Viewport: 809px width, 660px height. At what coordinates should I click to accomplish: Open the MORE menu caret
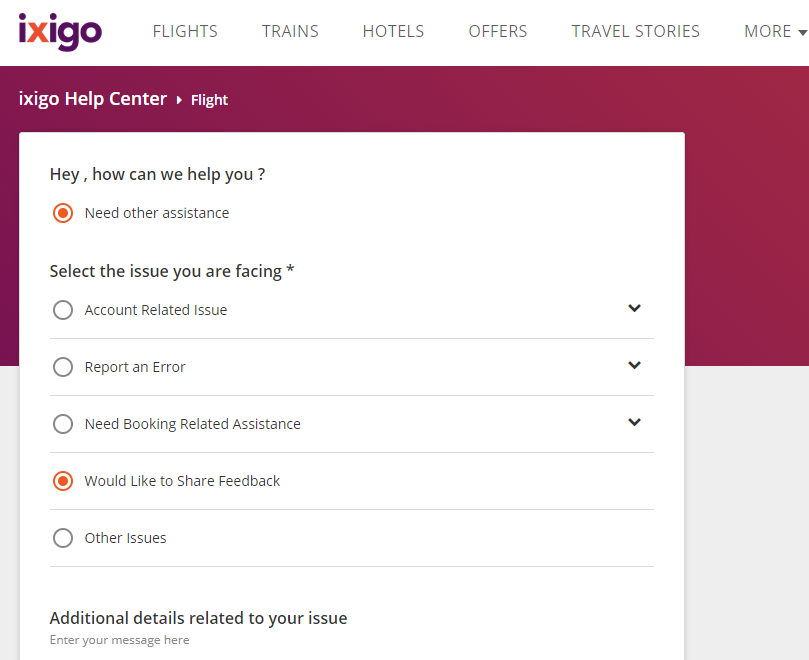pyautogui.click(x=802, y=33)
